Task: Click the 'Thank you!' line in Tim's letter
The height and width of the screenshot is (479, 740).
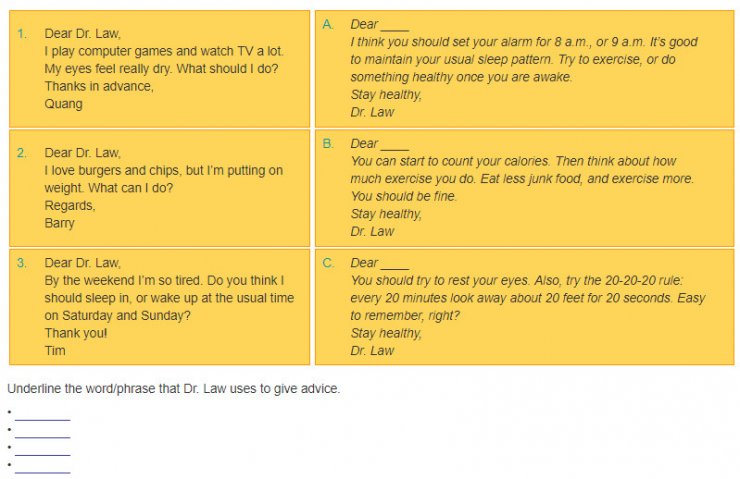Action: tap(76, 333)
